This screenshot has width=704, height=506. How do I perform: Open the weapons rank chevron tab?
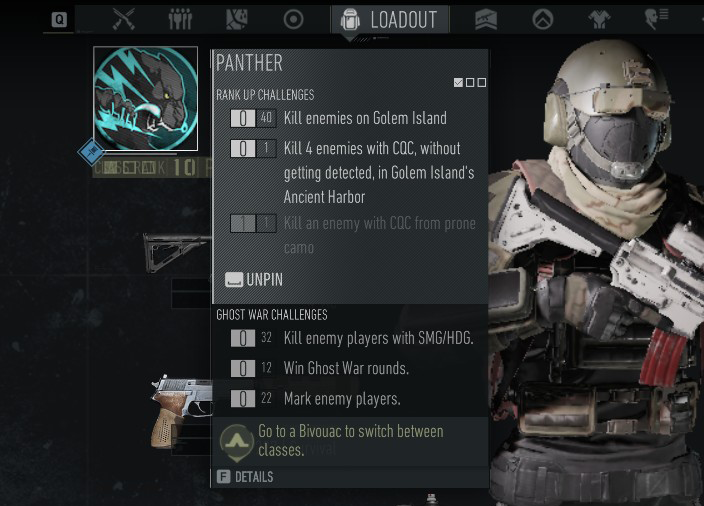tap(486, 19)
